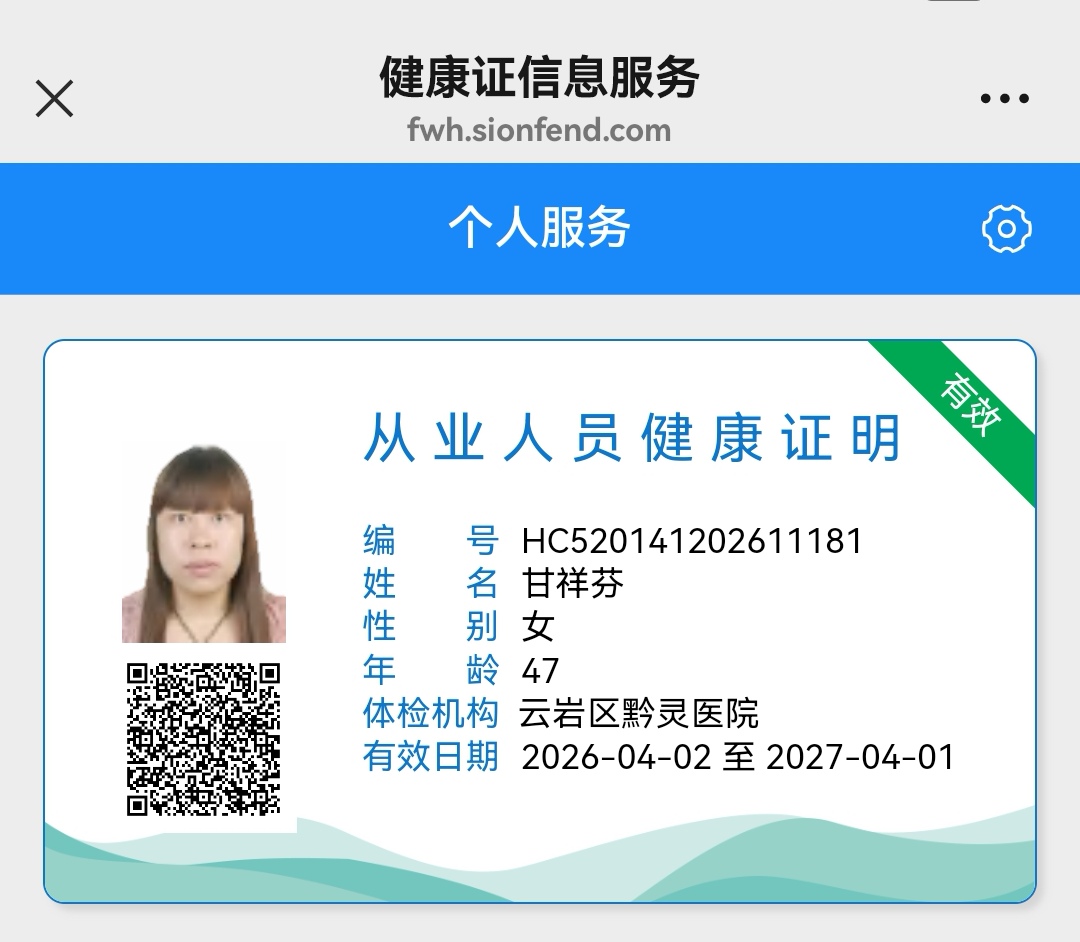Tap the 个人服务 header title
This screenshot has width=1080, height=942.
point(539,229)
